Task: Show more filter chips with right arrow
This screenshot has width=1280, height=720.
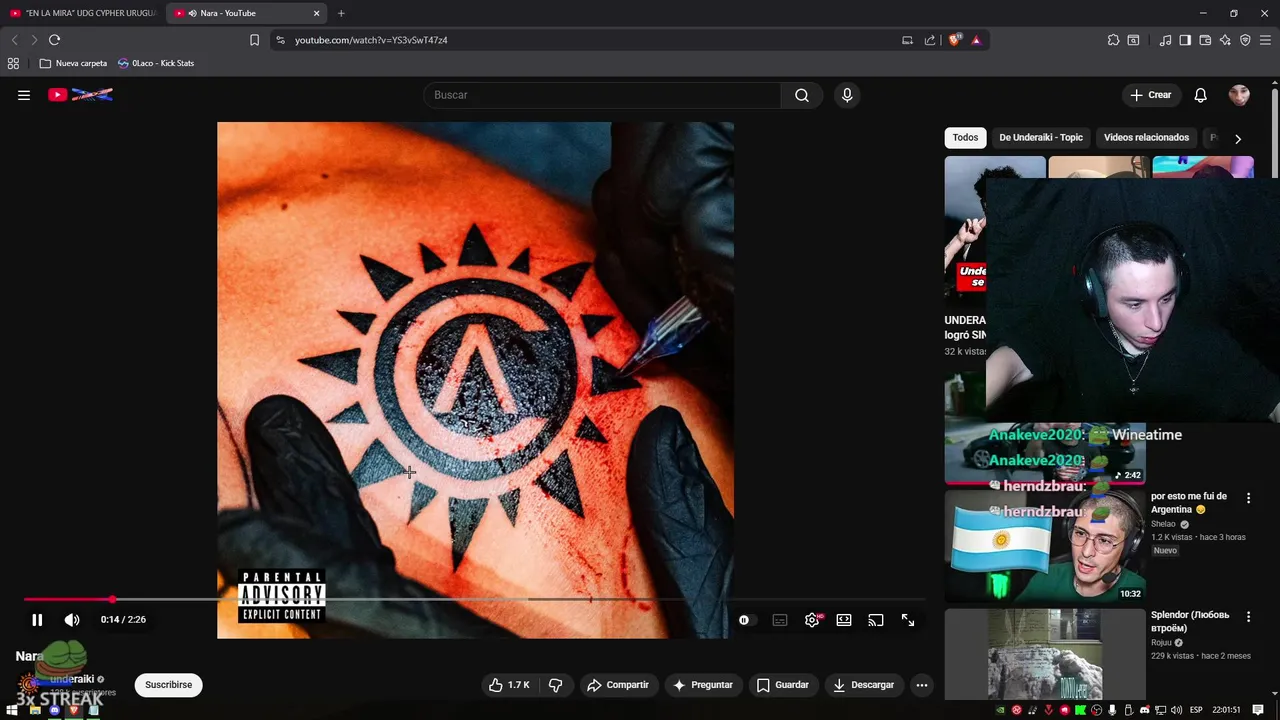Action: tap(1238, 139)
